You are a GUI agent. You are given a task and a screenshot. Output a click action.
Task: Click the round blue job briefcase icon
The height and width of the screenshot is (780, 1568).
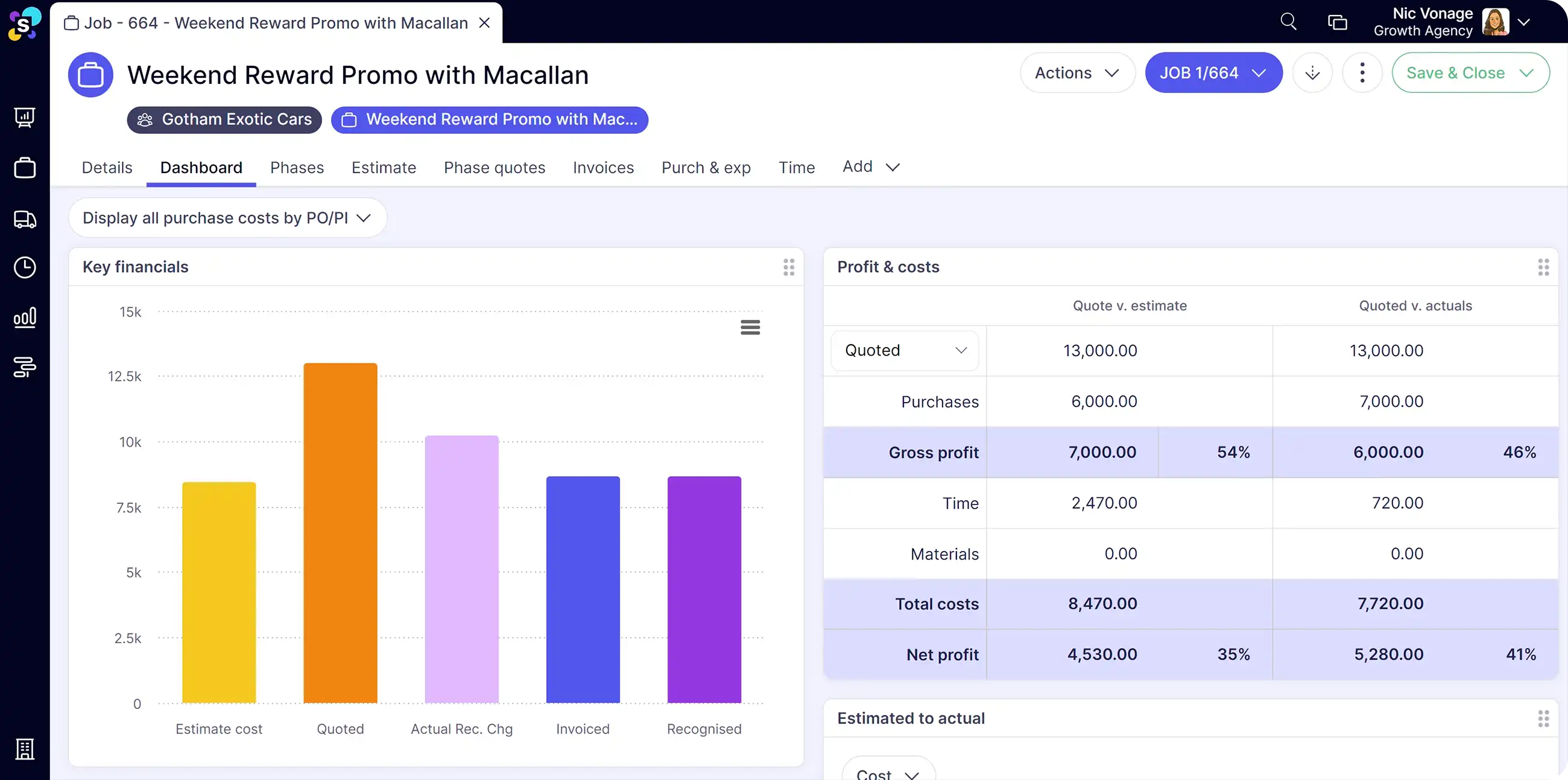(90, 75)
